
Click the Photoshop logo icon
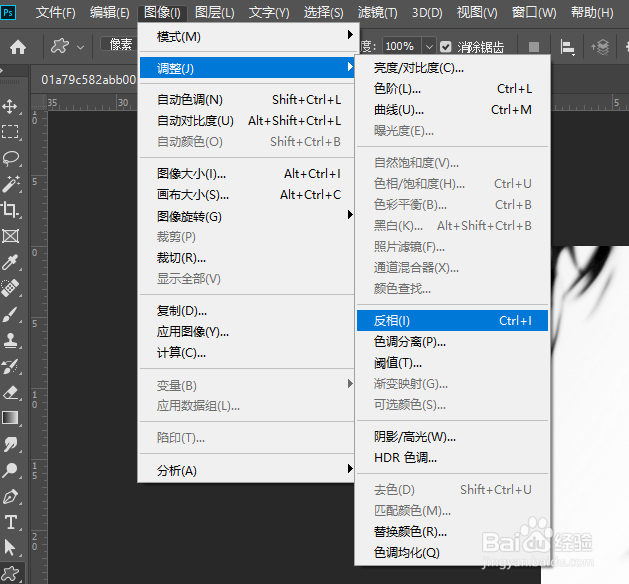[8, 12]
